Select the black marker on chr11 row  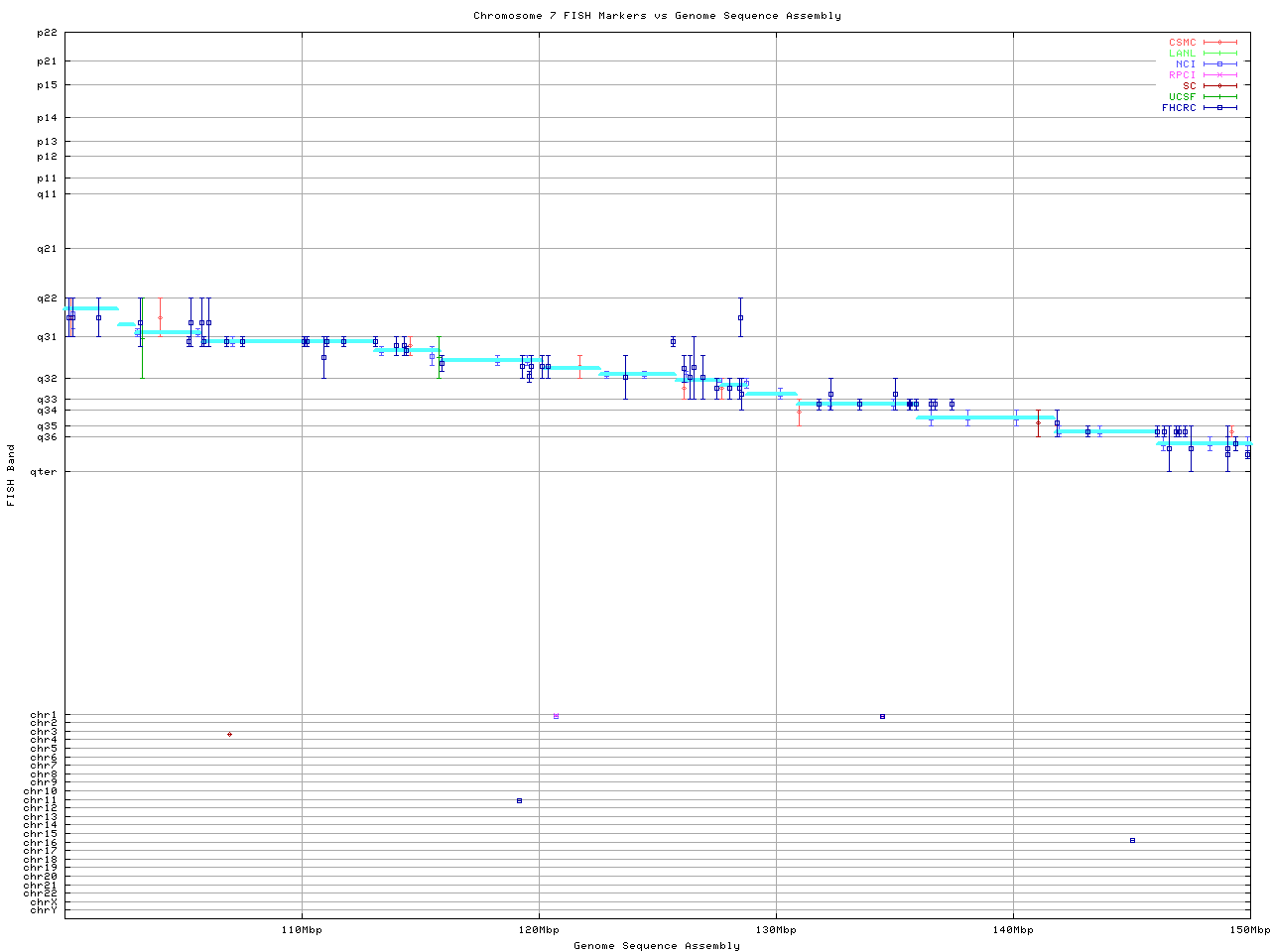pos(519,800)
